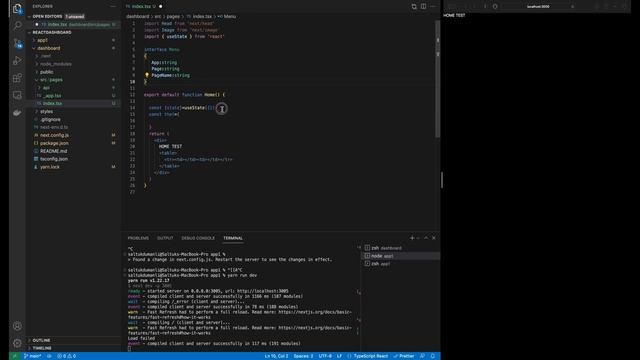The width and height of the screenshot is (640, 360).
Task: Open the Search view in the activity bar
Action: point(17,26)
